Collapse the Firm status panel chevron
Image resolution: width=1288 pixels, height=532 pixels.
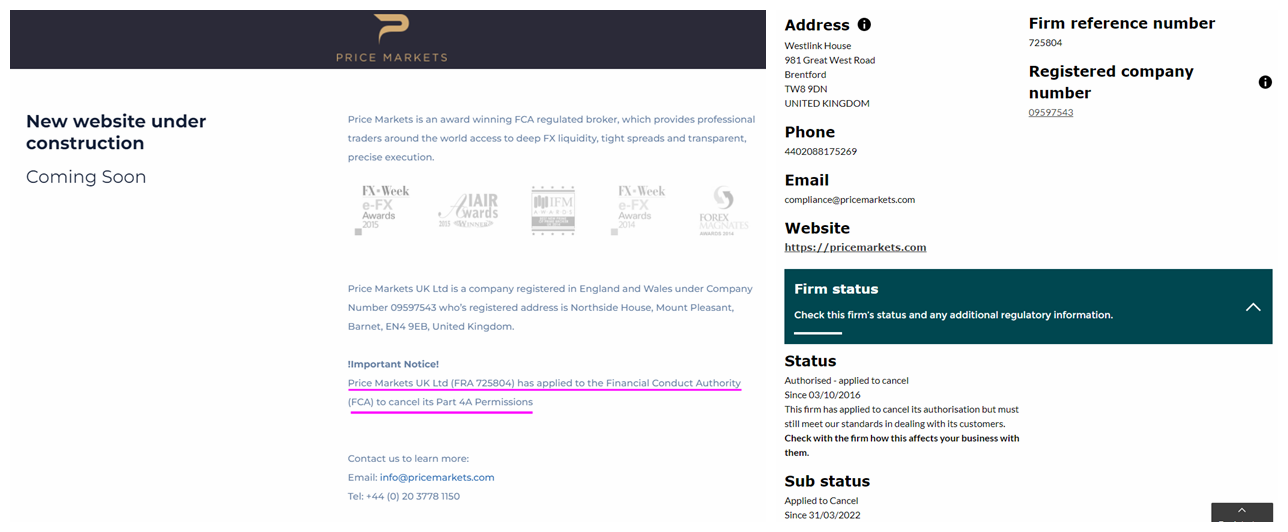tap(1253, 307)
